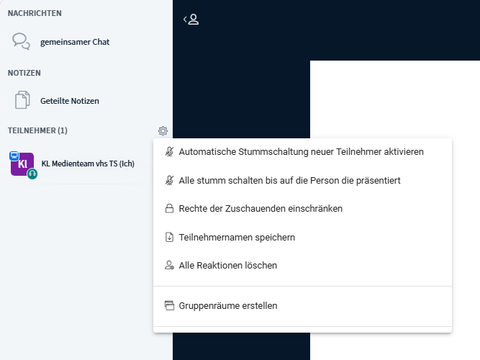Image resolution: width=480 pixels, height=360 pixels.
Task: Click the blue presenter badge on the avatar
Action: 14,156
